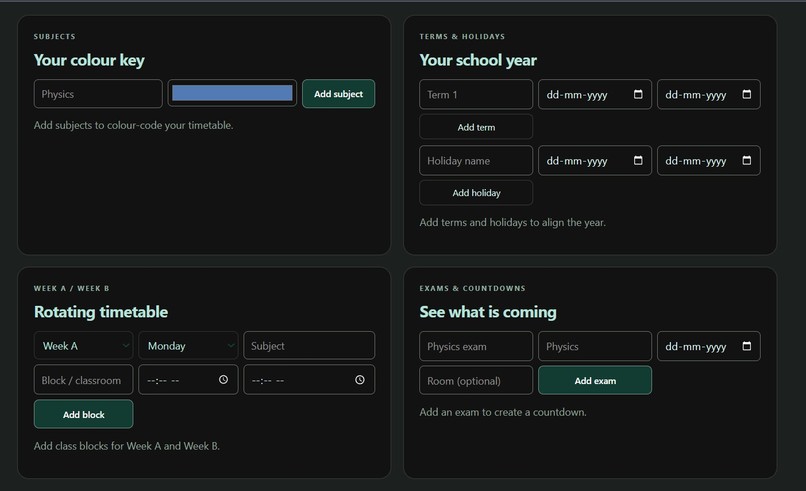Open calendar picker for exam date
Viewport: 806px width, 491px height.
(x=746, y=346)
